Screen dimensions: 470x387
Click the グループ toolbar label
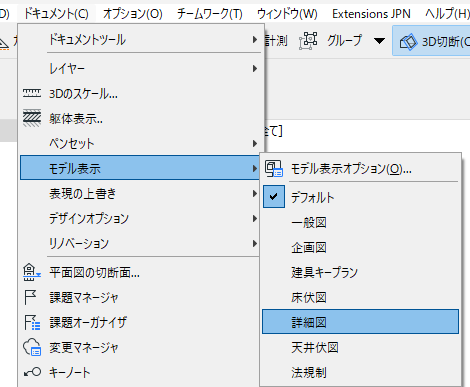[344, 41]
